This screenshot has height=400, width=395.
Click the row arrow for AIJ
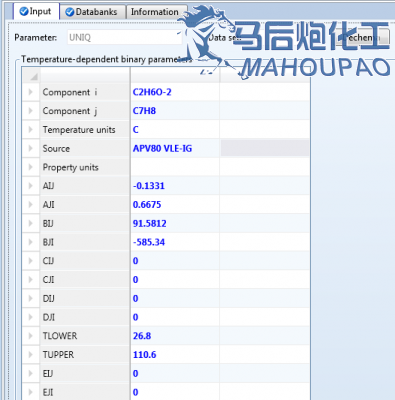click(x=31, y=186)
